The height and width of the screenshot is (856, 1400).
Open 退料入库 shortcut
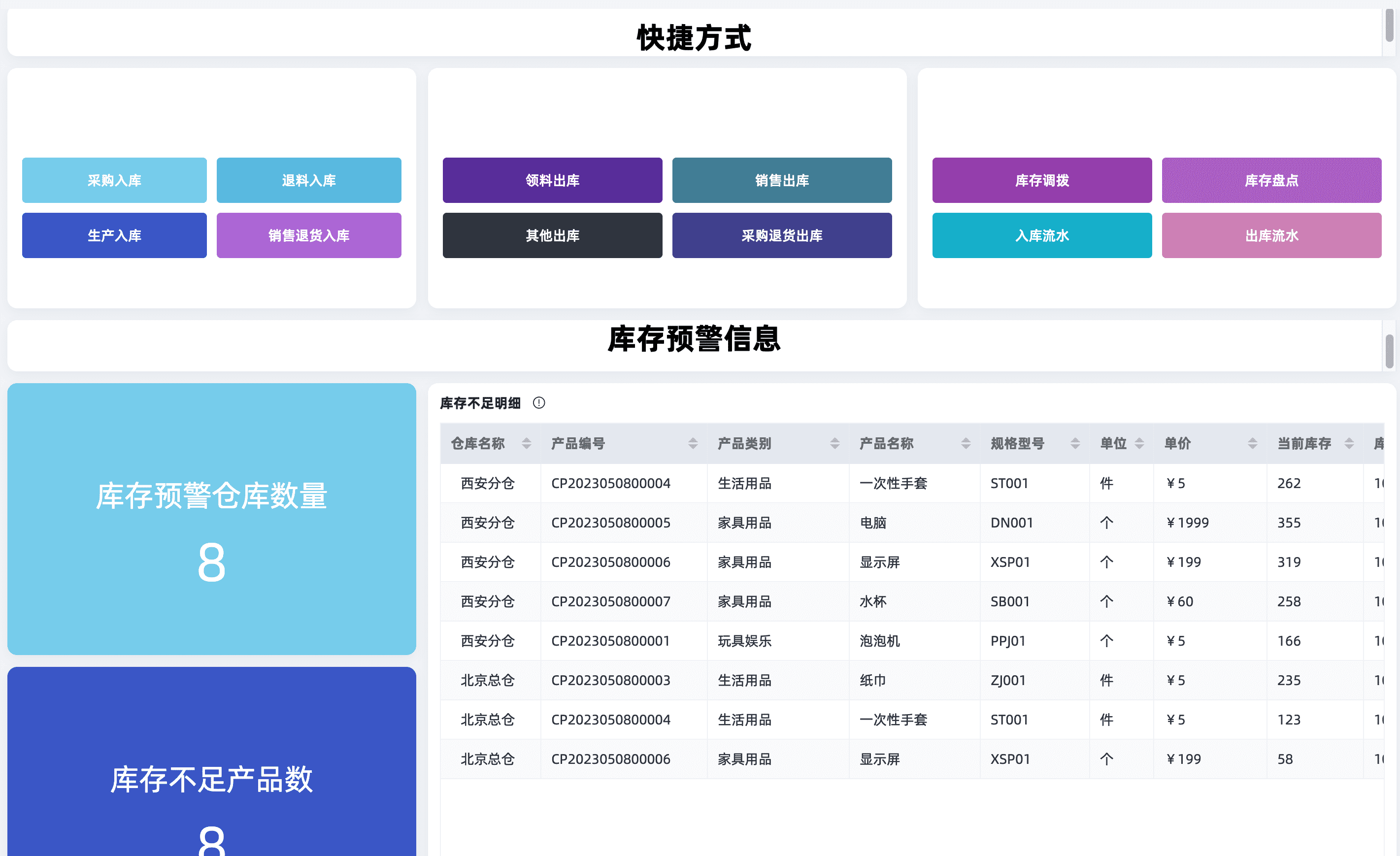click(308, 180)
